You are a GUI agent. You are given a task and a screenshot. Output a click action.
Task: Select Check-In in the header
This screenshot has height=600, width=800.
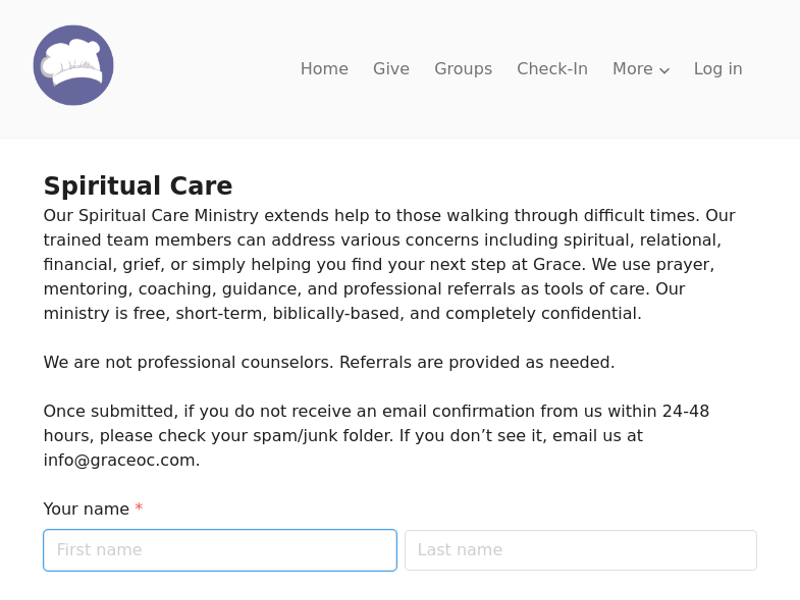pos(552,69)
